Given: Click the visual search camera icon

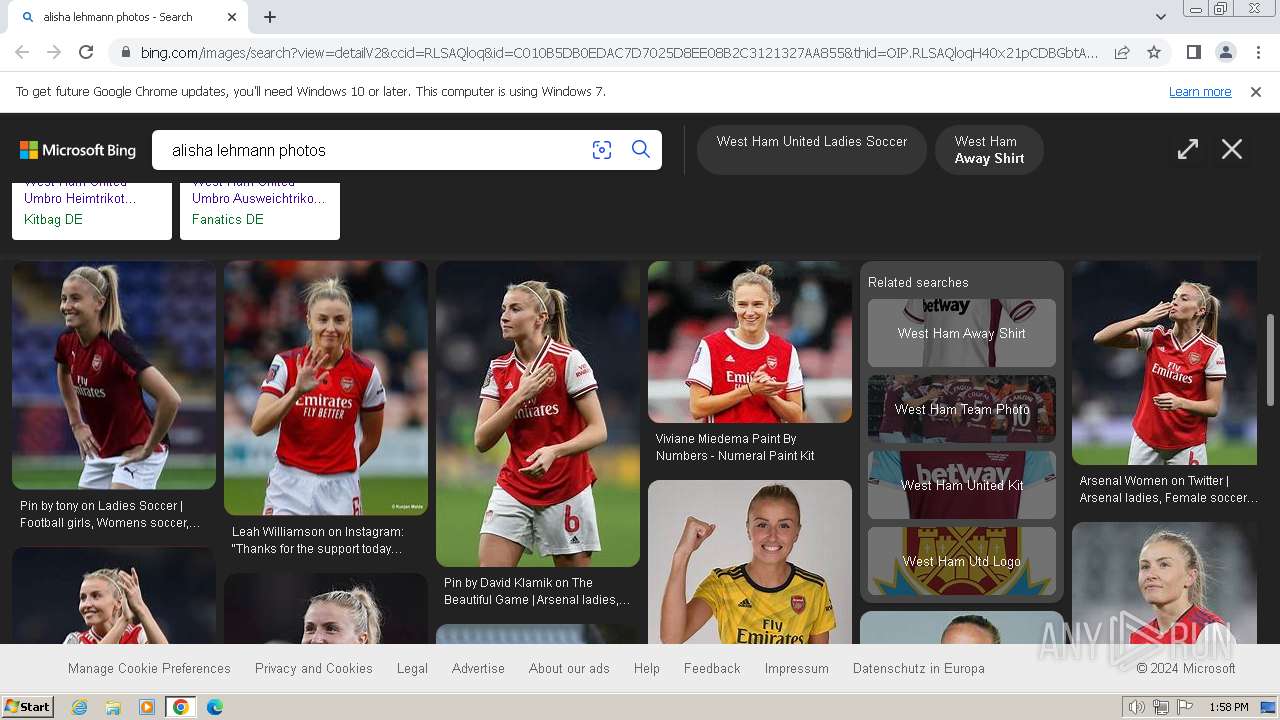Looking at the screenshot, I should click(601, 150).
